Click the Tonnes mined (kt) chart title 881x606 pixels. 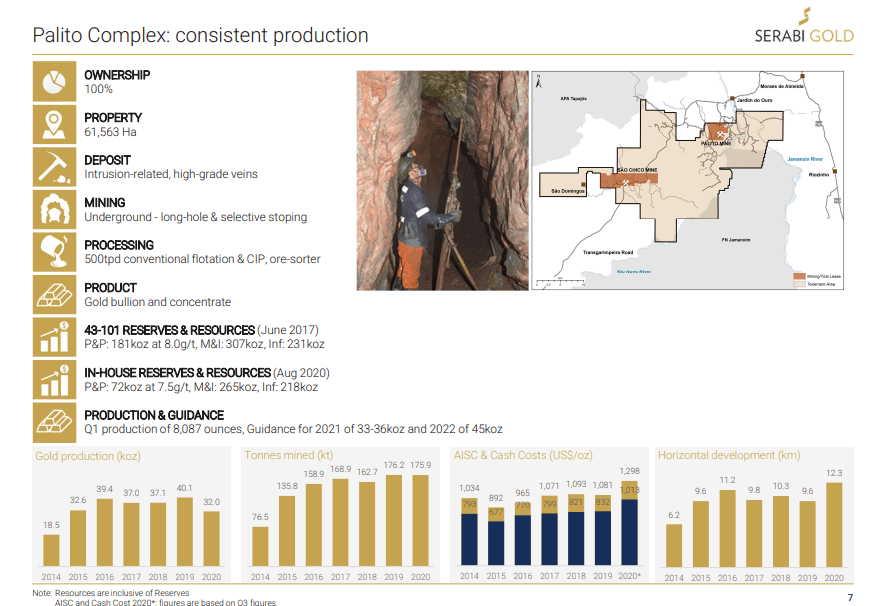coord(288,455)
